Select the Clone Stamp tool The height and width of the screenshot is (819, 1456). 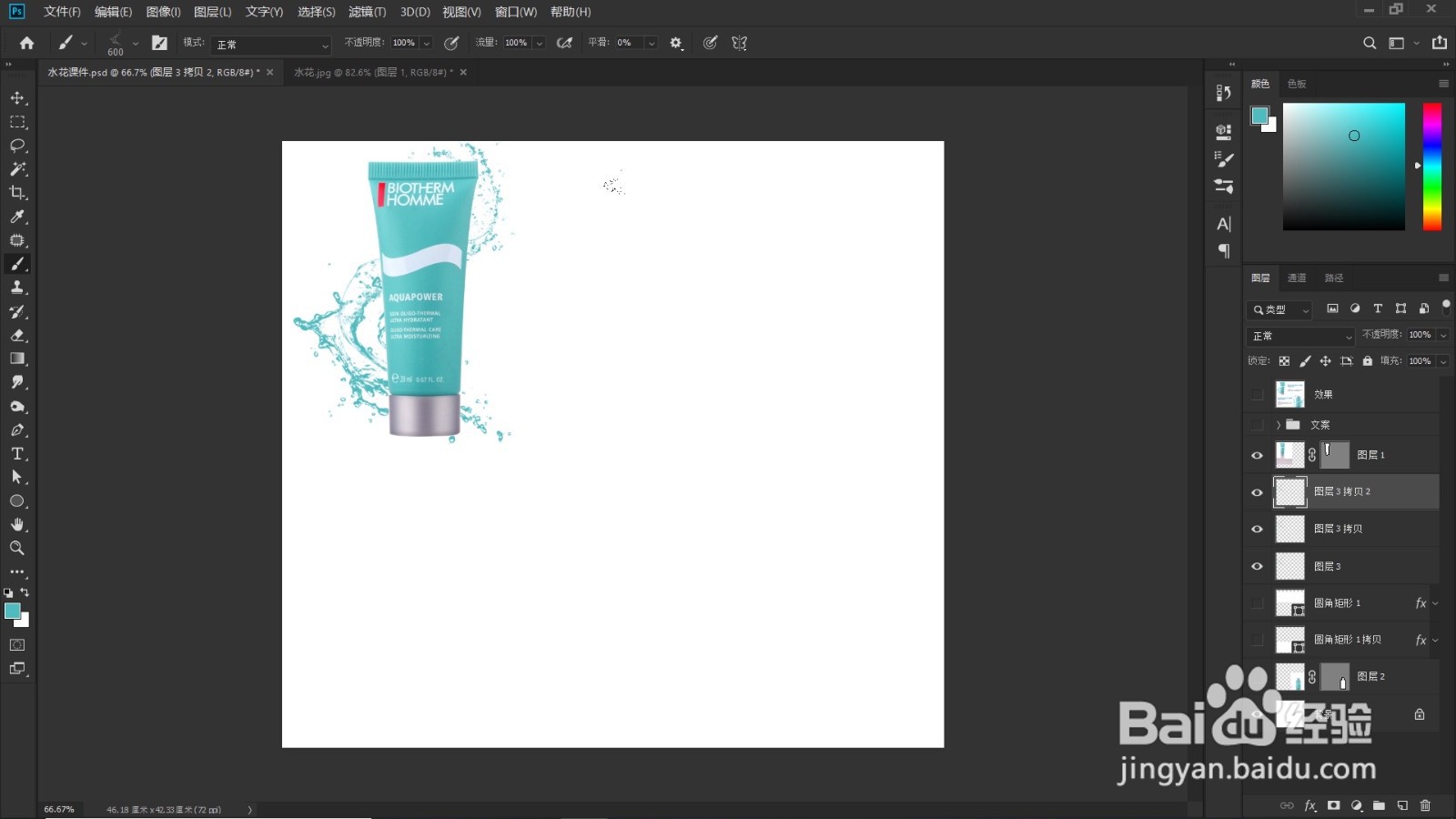tap(17, 288)
